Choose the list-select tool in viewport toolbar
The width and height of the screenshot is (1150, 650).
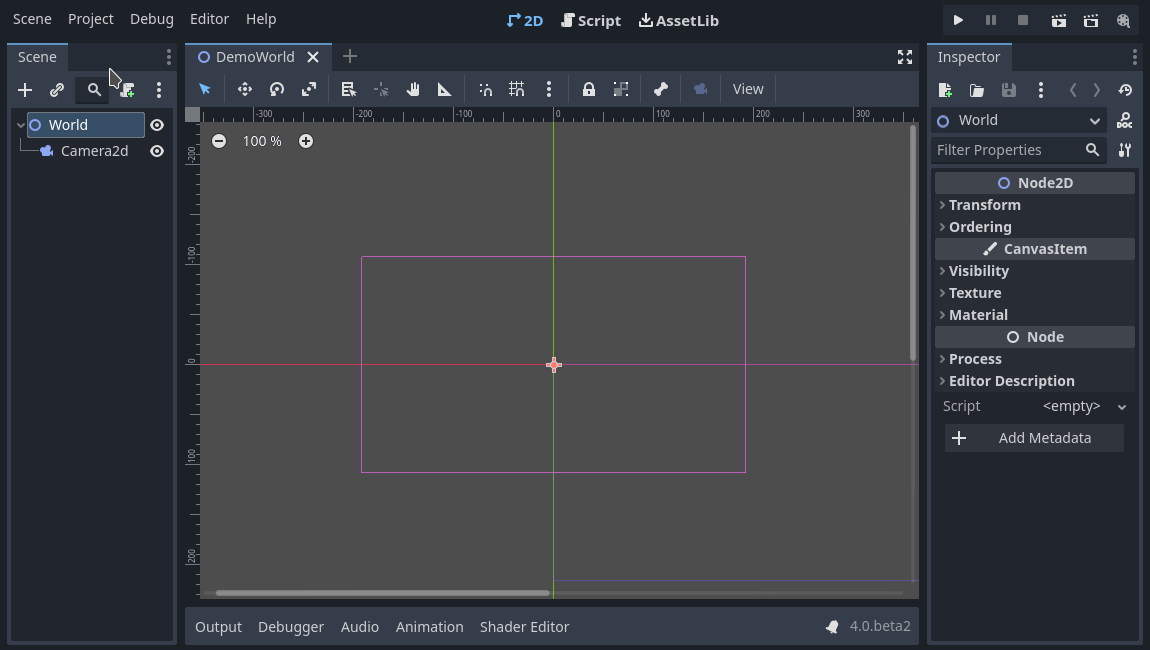pos(348,89)
